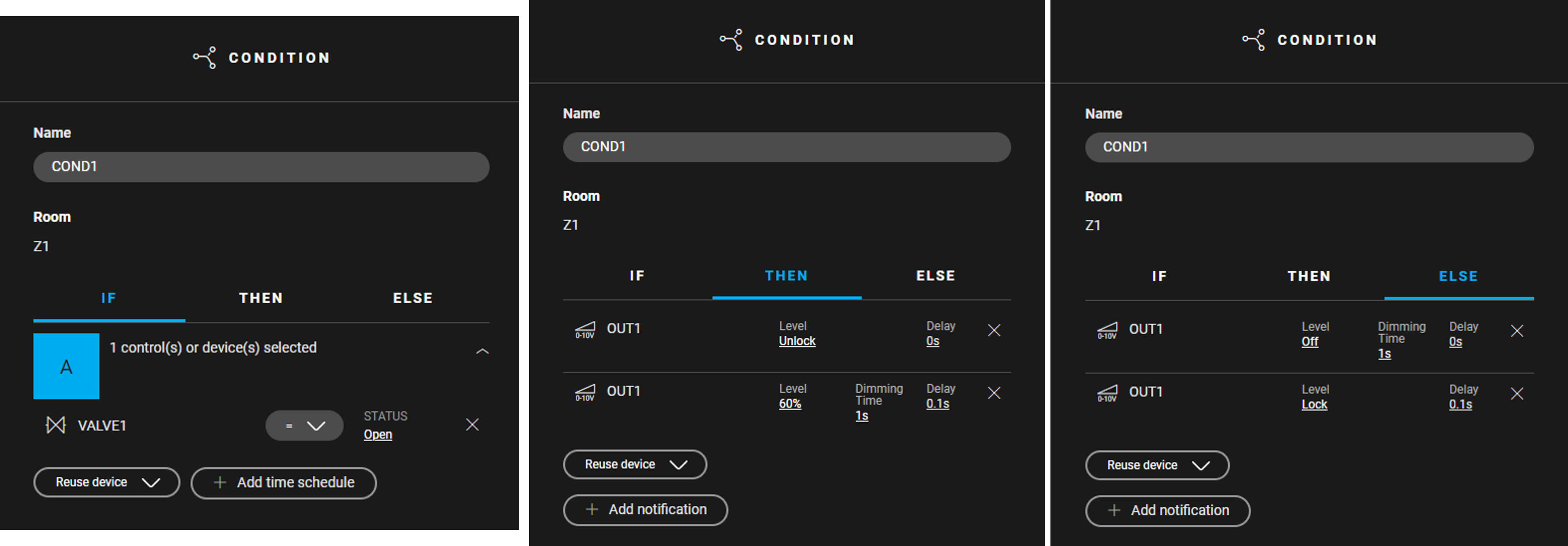Screen dimensions: 1568x546
Task: Click the OUT1 label in the Off row
Action: tap(1146, 329)
